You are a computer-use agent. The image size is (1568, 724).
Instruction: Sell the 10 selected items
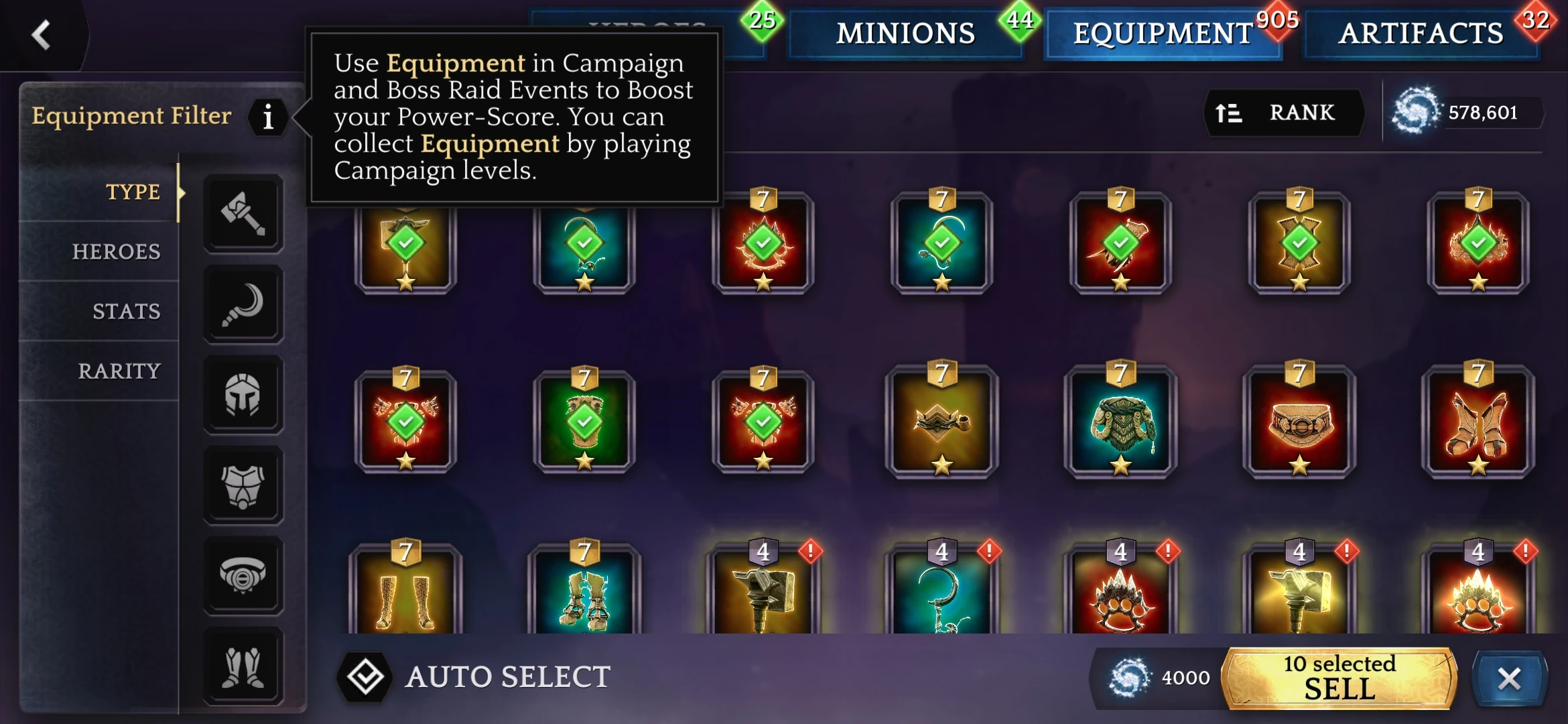coord(1340,678)
